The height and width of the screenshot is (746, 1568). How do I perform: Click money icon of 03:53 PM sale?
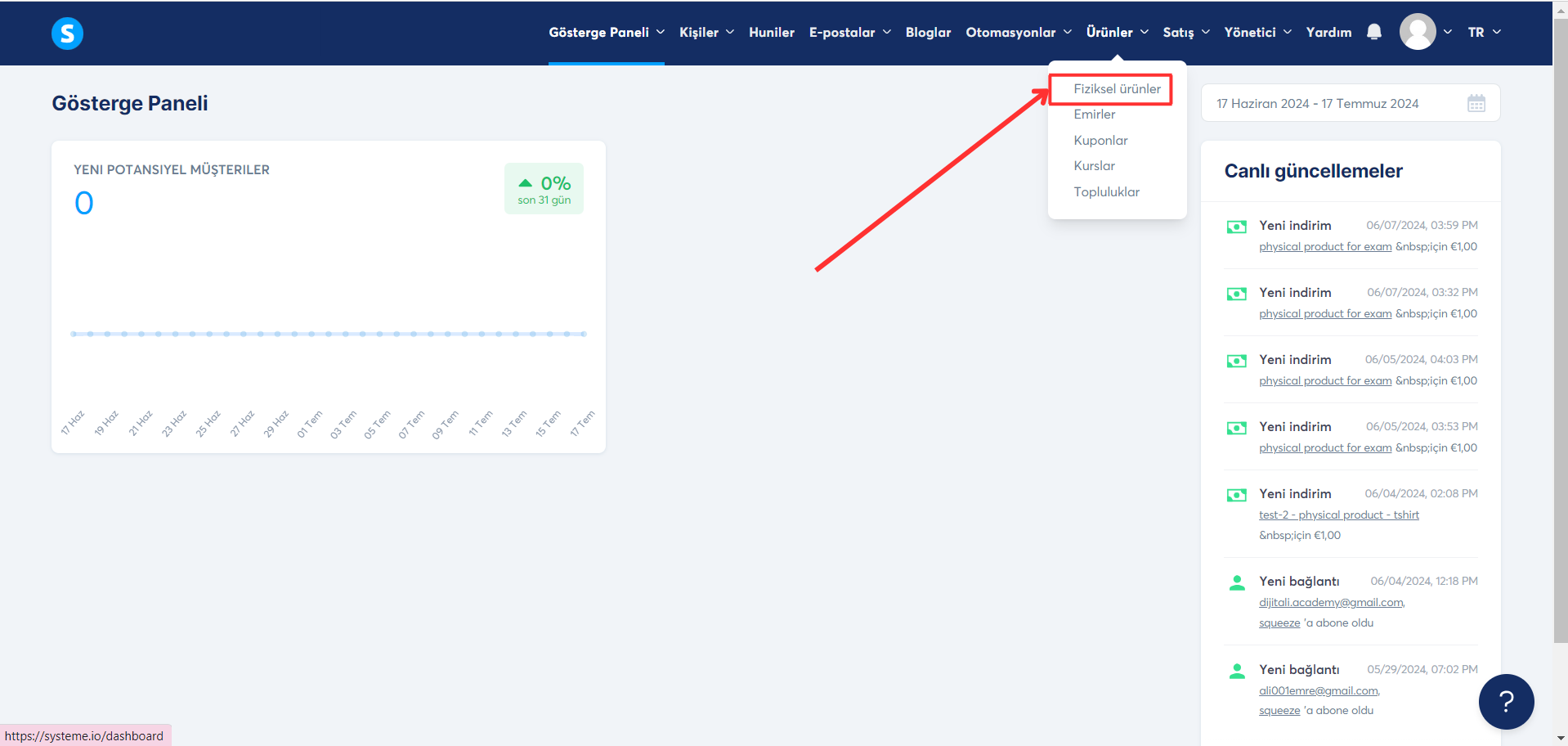(x=1237, y=428)
